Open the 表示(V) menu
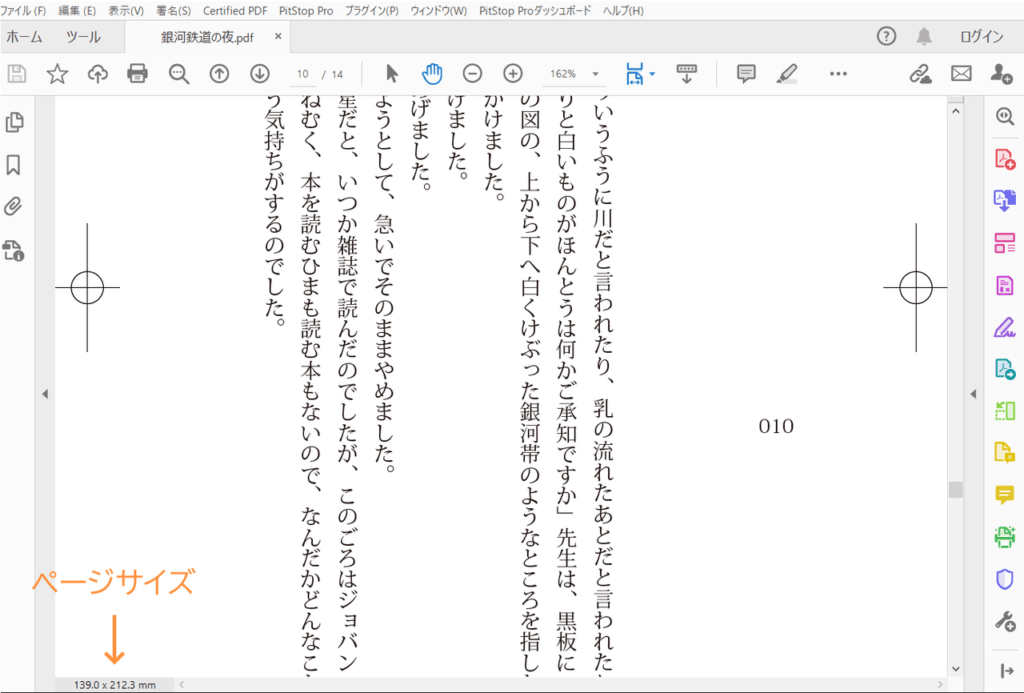This screenshot has width=1024, height=693. pos(126,11)
